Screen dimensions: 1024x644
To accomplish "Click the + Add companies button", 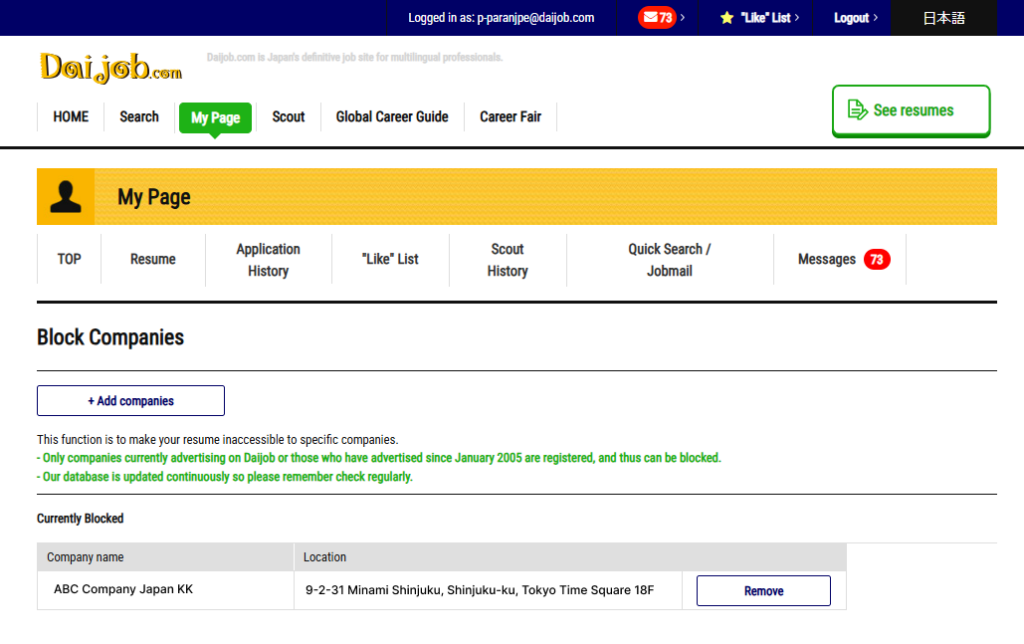I will [131, 400].
